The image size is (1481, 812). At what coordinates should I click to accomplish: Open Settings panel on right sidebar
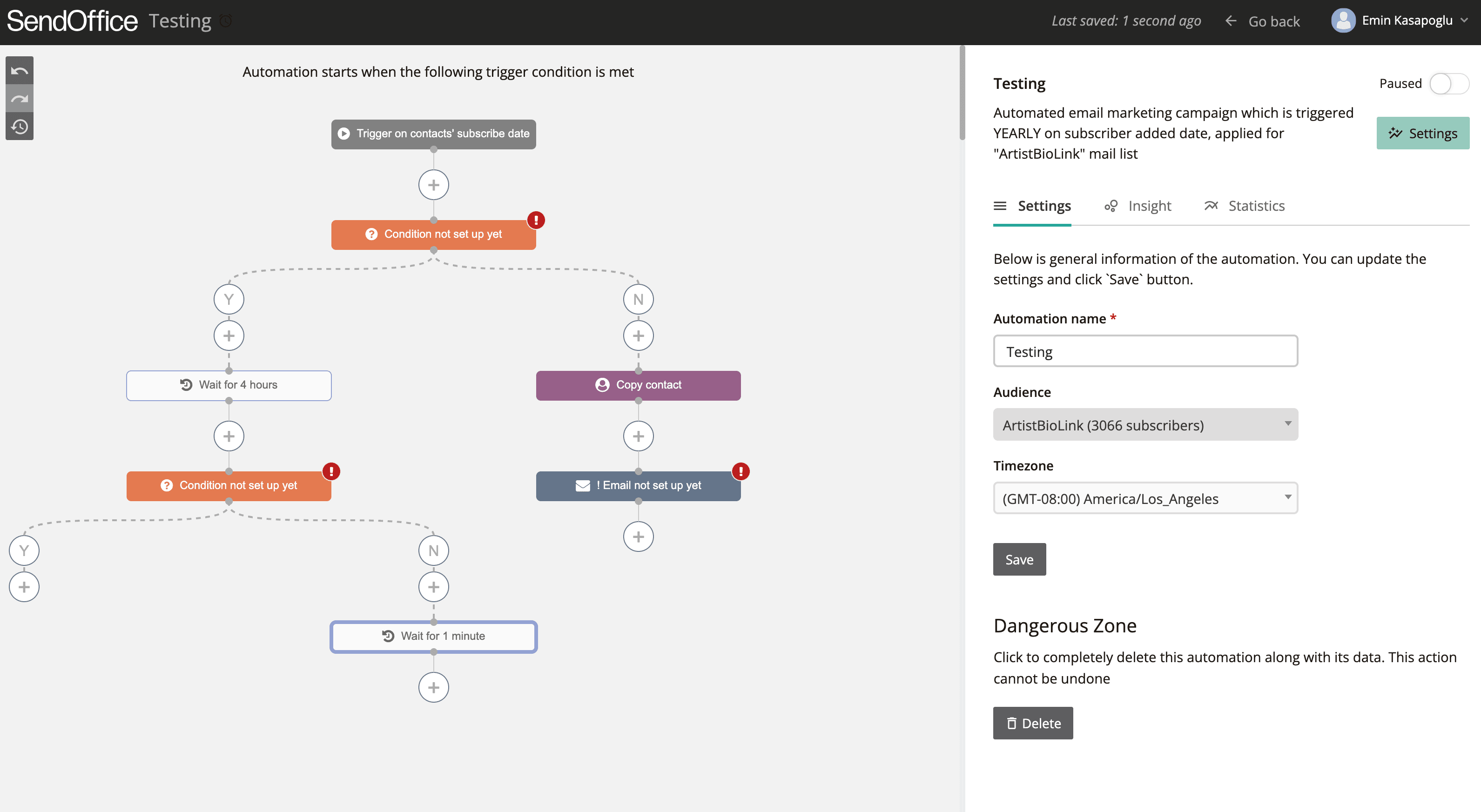pyautogui.click(x=1422, y=132)
